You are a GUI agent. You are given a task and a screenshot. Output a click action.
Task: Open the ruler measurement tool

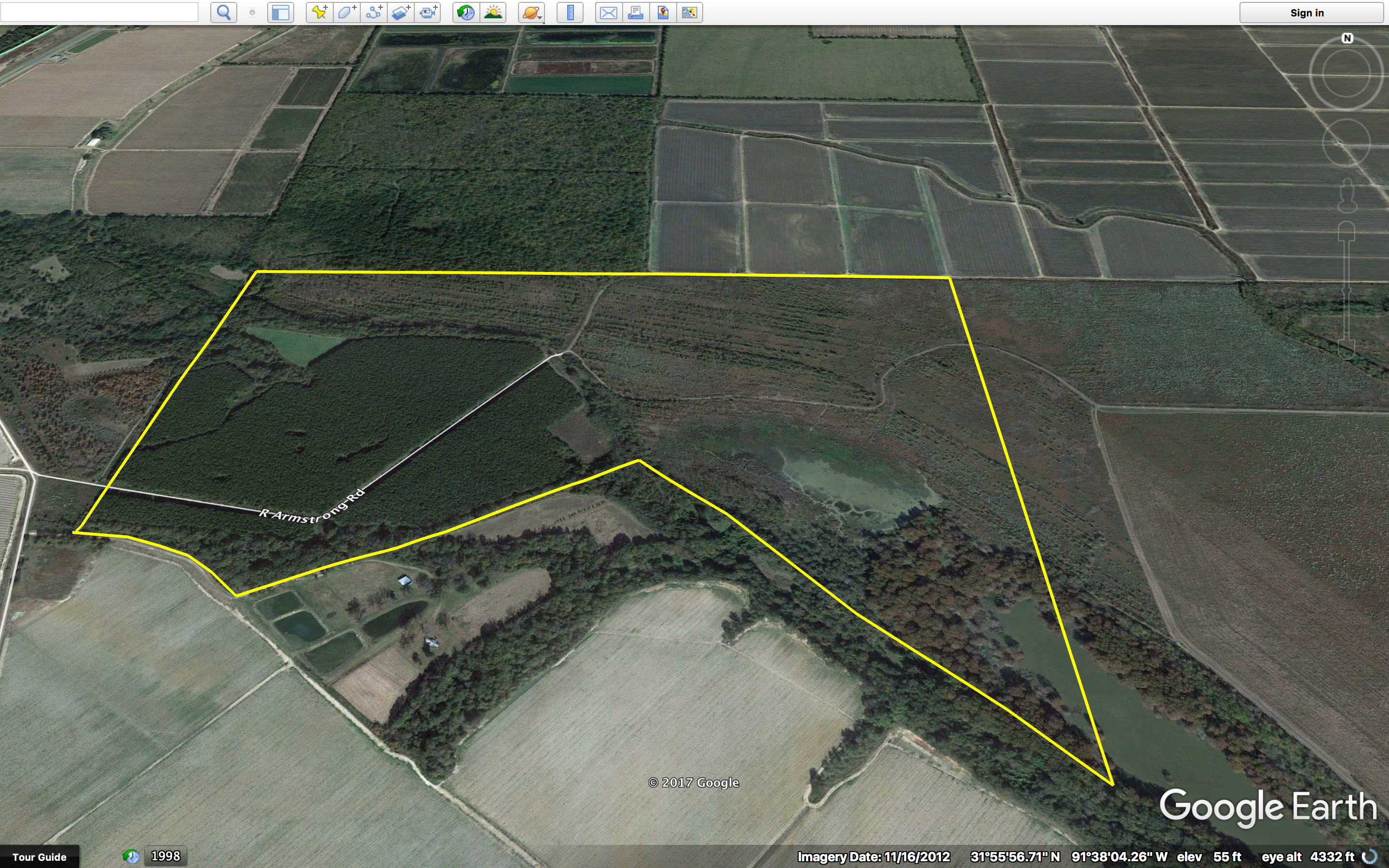(x=570, y=13)
